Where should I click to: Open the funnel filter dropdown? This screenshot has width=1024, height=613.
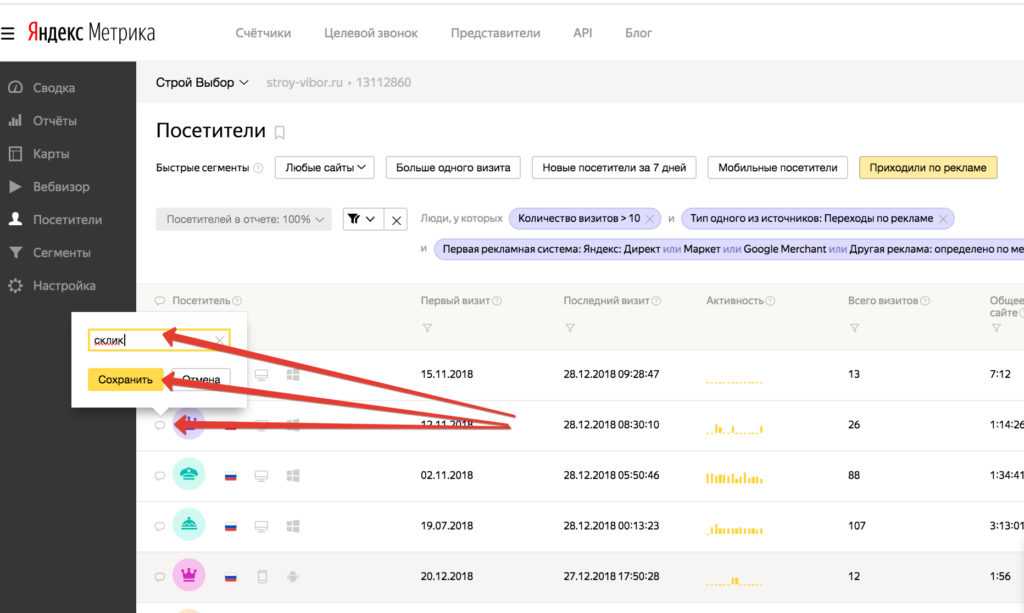click(x=362, y=219)
